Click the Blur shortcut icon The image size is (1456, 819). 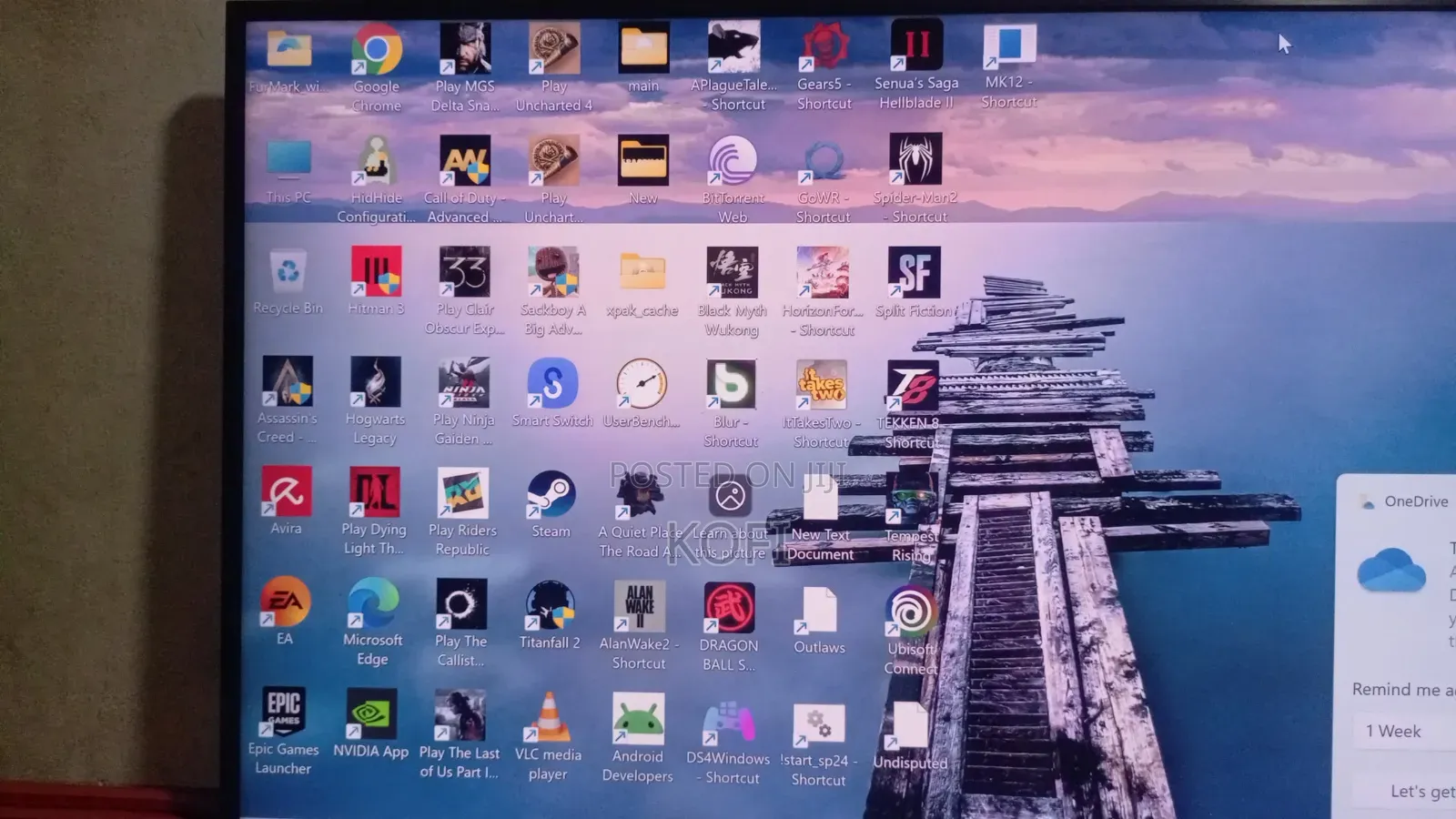731,385
